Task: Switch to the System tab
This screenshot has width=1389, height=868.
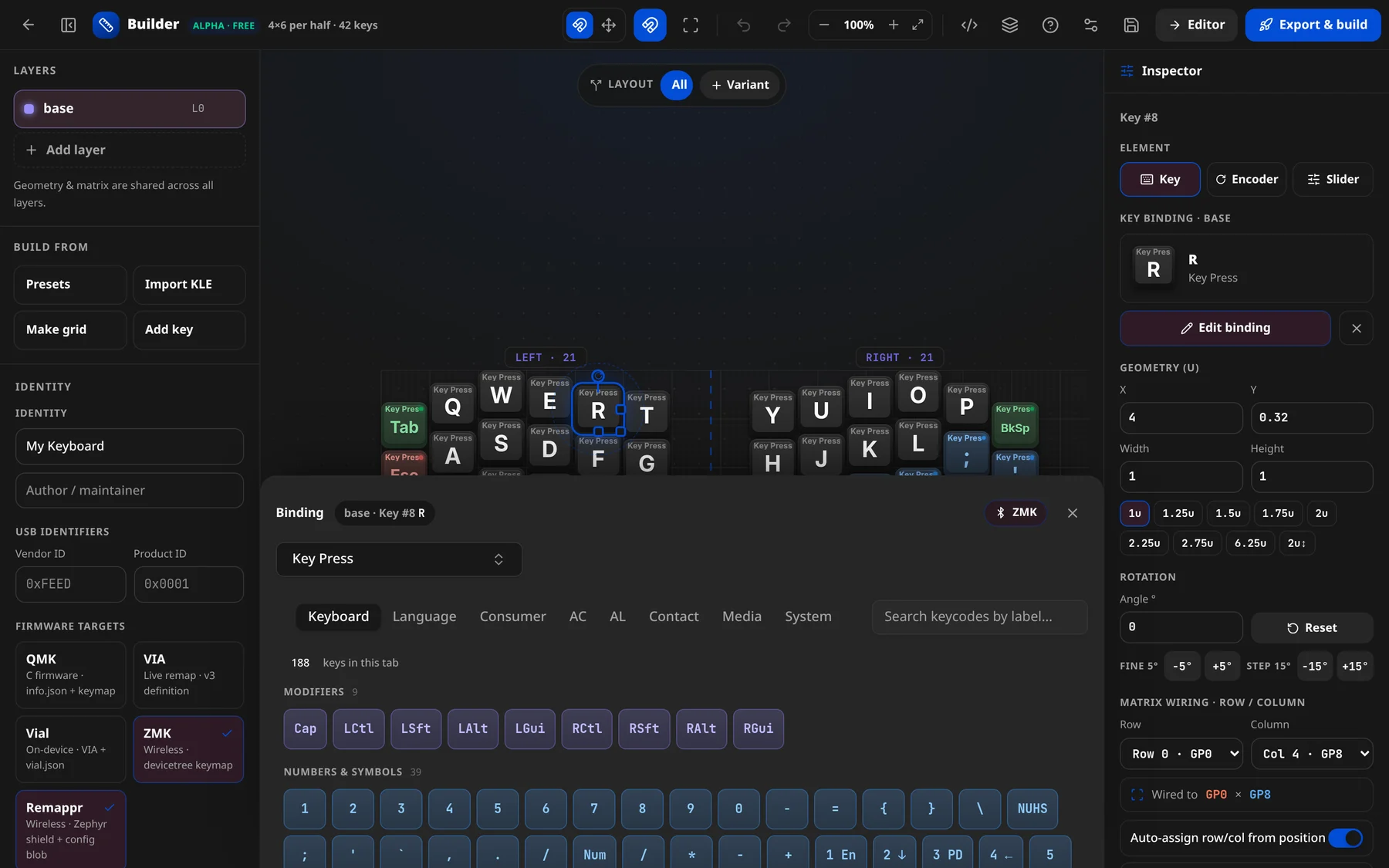Action: click(808, 616)
